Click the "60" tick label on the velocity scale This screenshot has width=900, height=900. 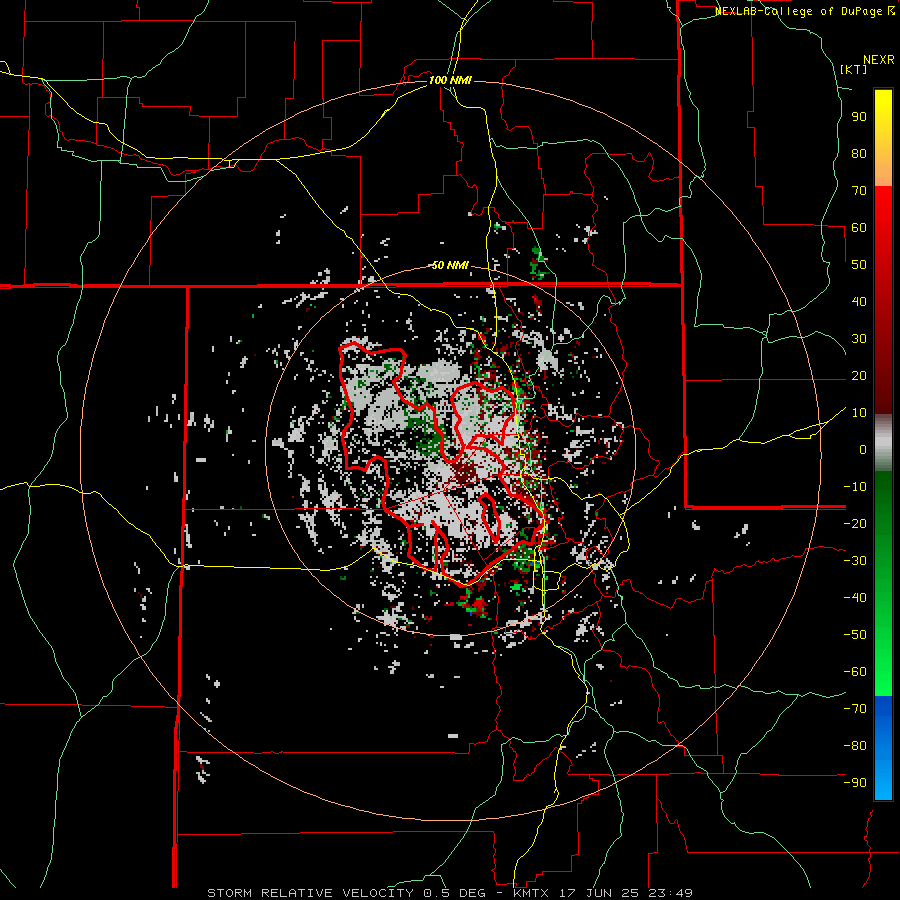click(859, 227)
